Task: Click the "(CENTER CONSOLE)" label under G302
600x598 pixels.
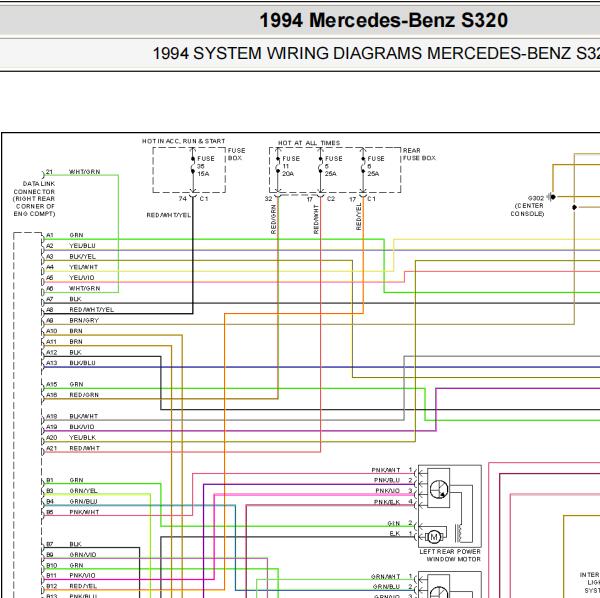Action: pyautogui.click(x=527, y=210)
